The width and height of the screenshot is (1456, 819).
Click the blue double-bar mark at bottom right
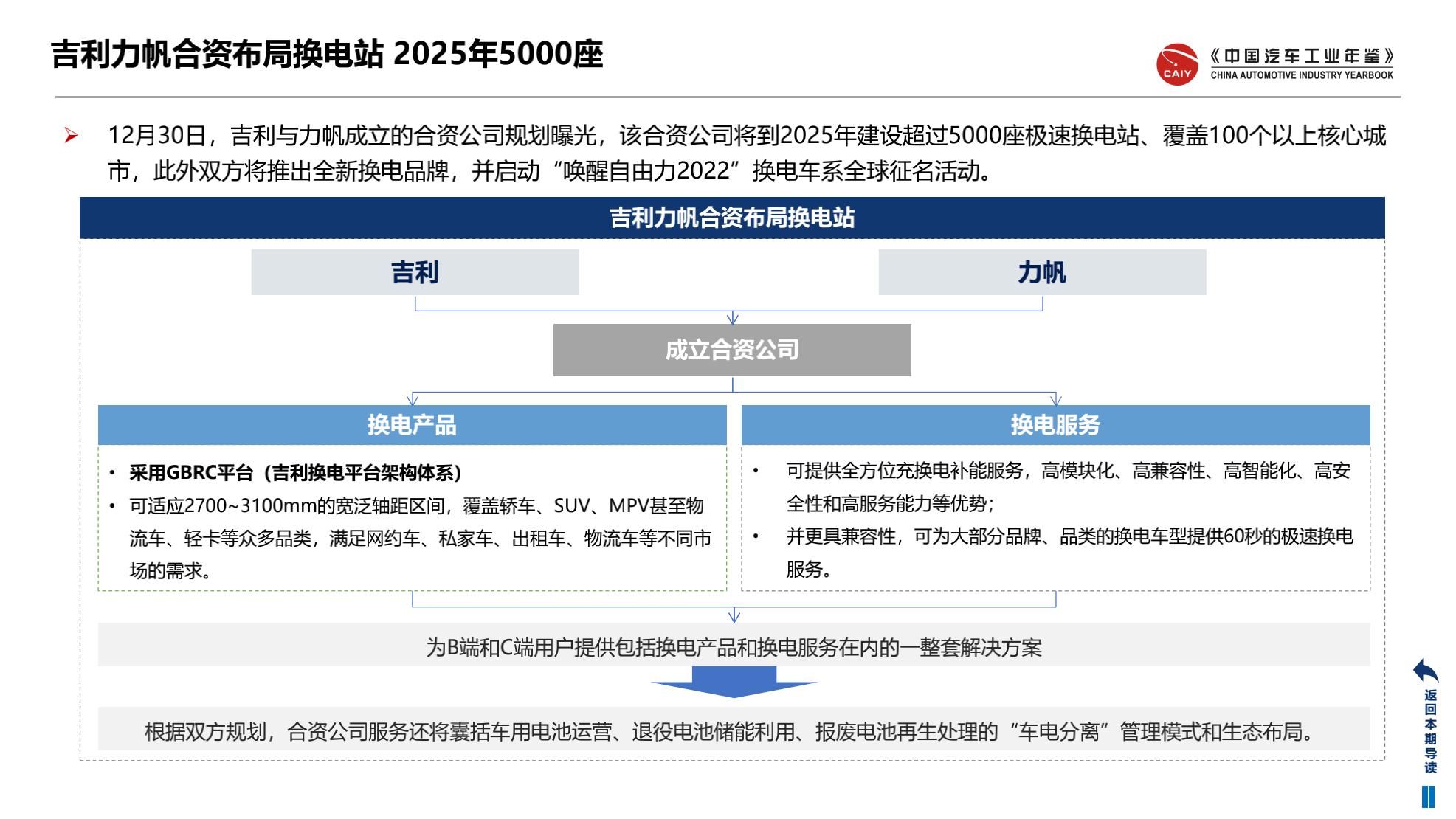click(1428, 797)
